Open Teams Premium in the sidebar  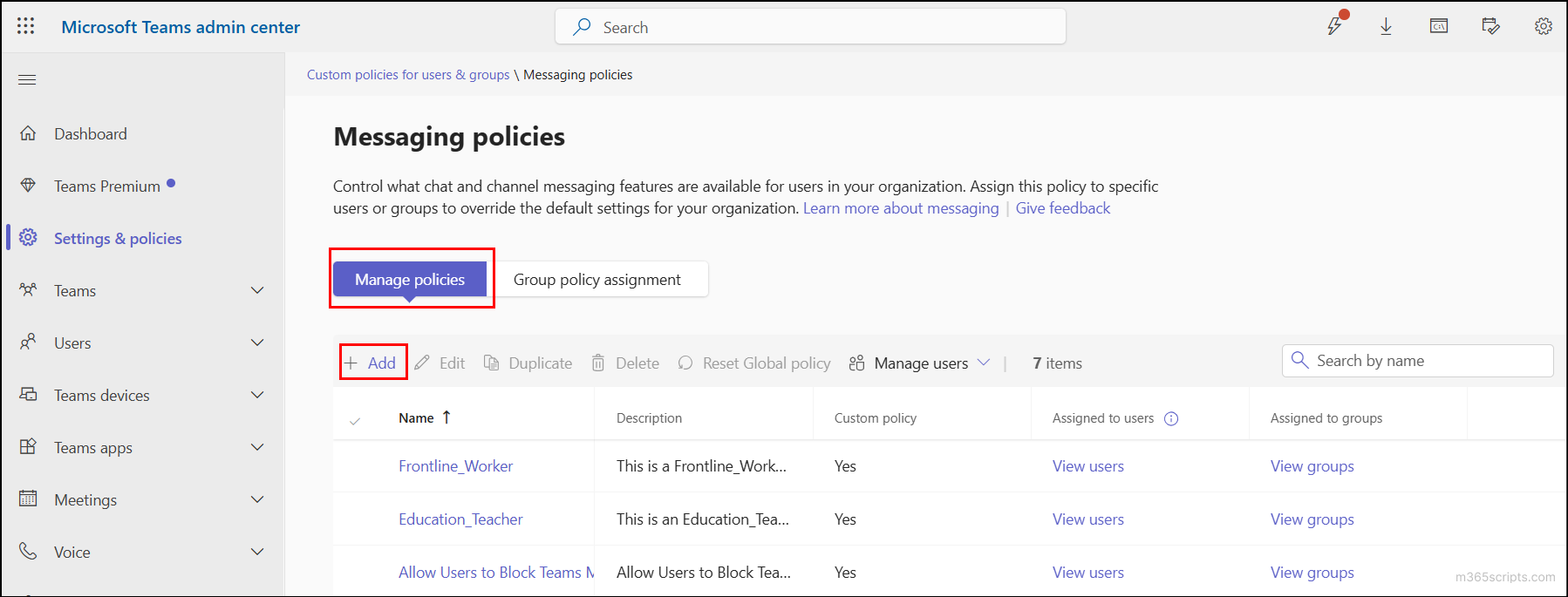click(107, 186)
